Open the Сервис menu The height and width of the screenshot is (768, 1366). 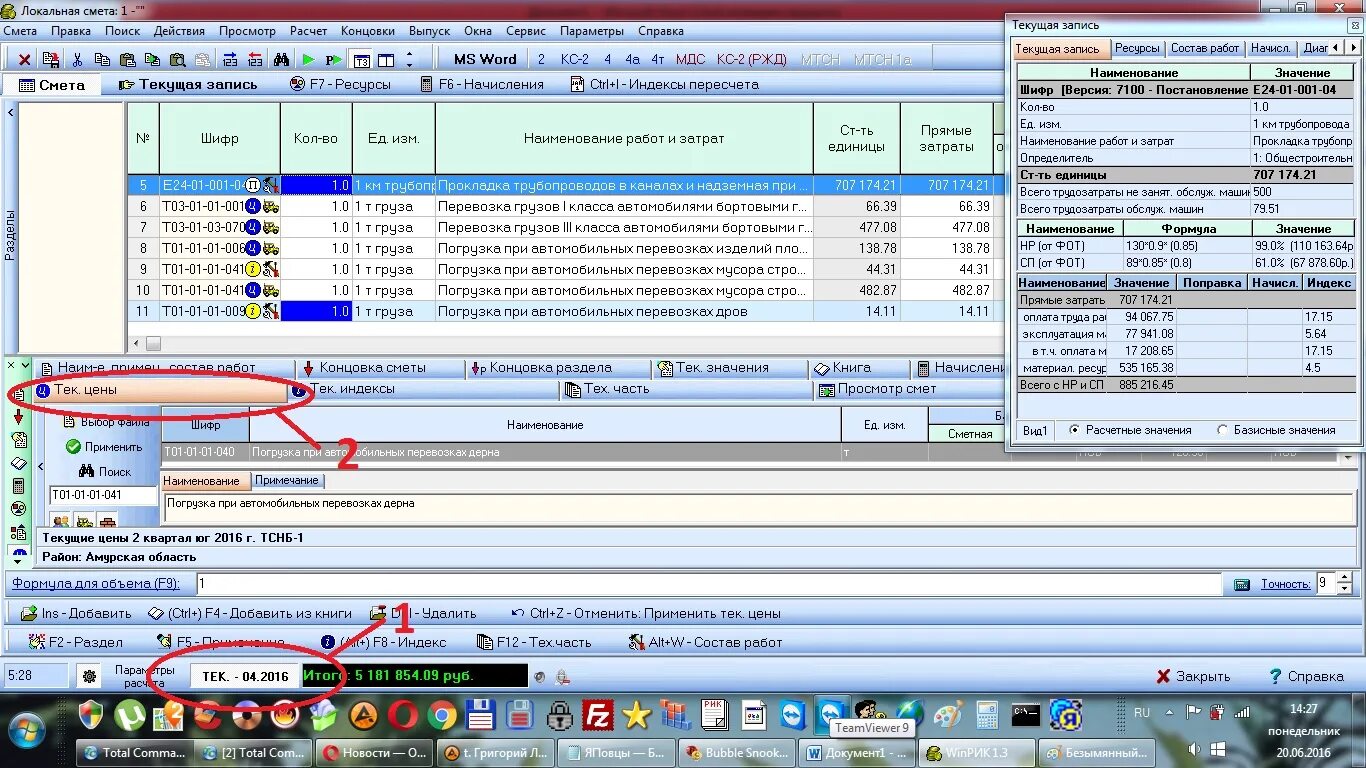coord(526,31)
